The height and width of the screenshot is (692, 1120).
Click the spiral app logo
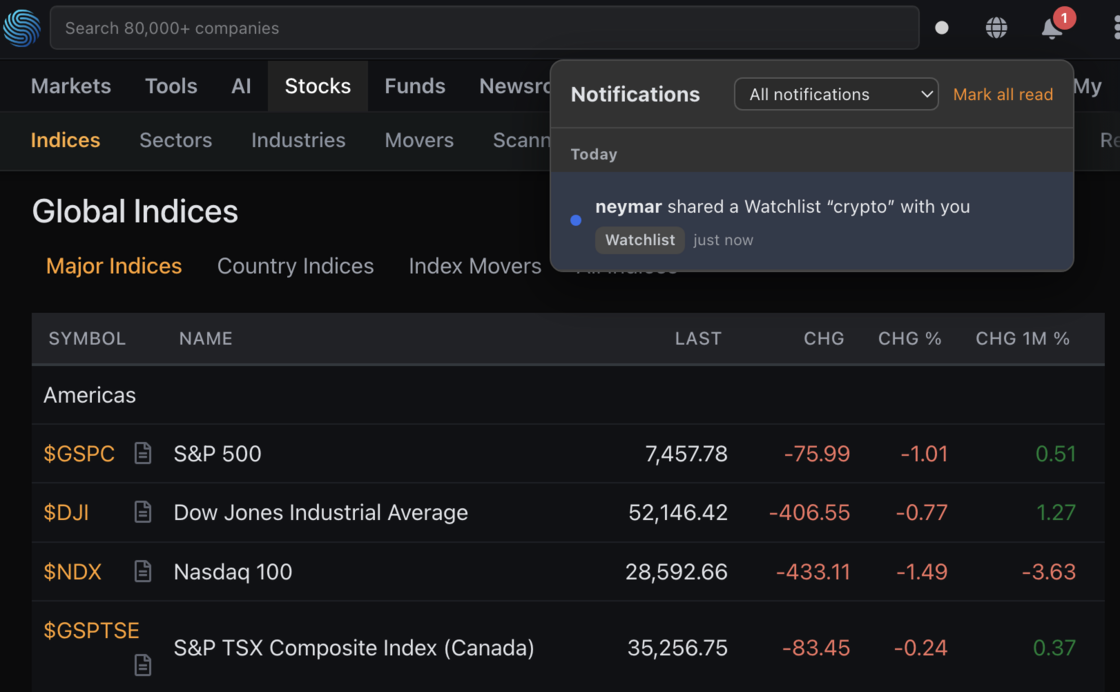click(21, 28)
